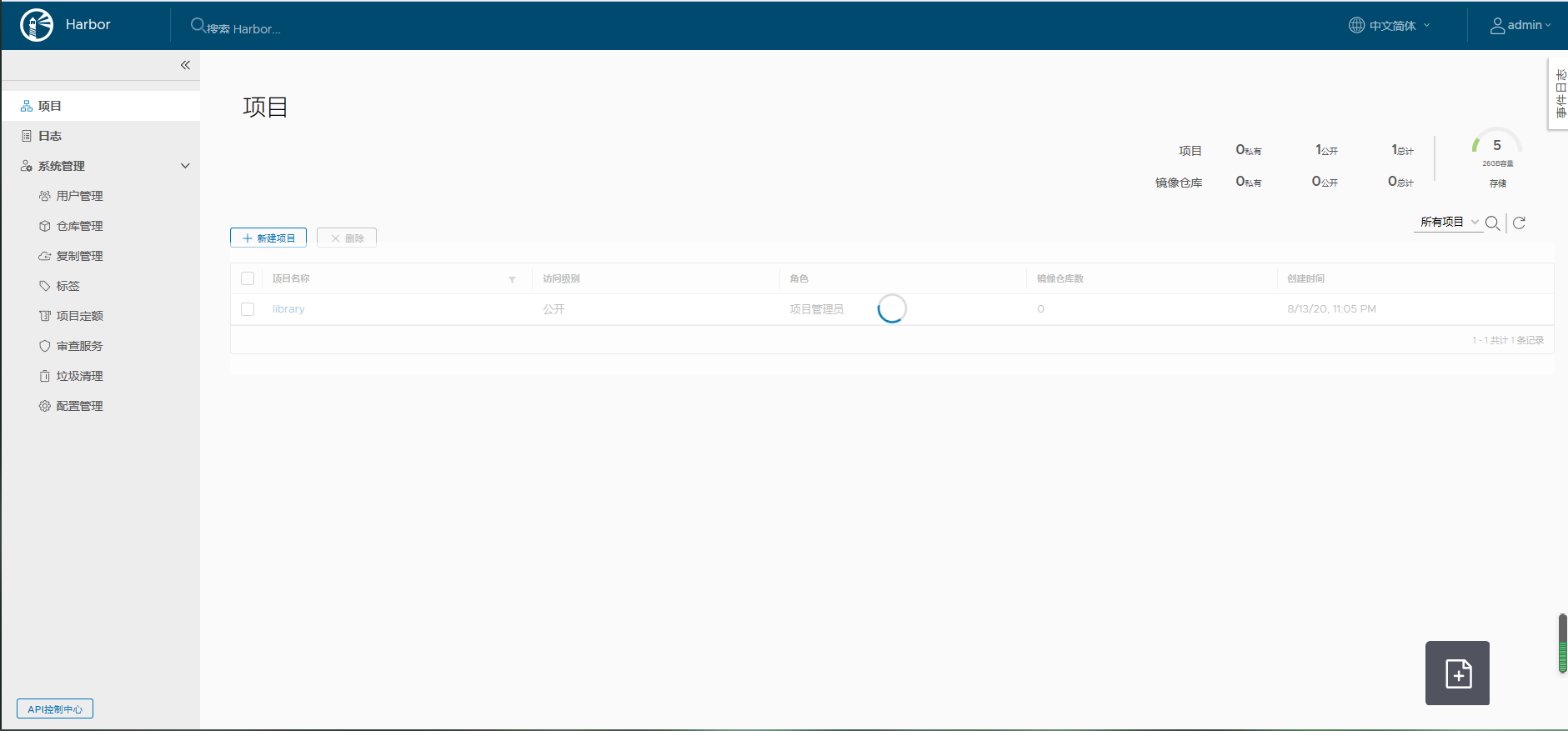
Task: Click the 项目管理员 role cell
Action: [817, 309]
